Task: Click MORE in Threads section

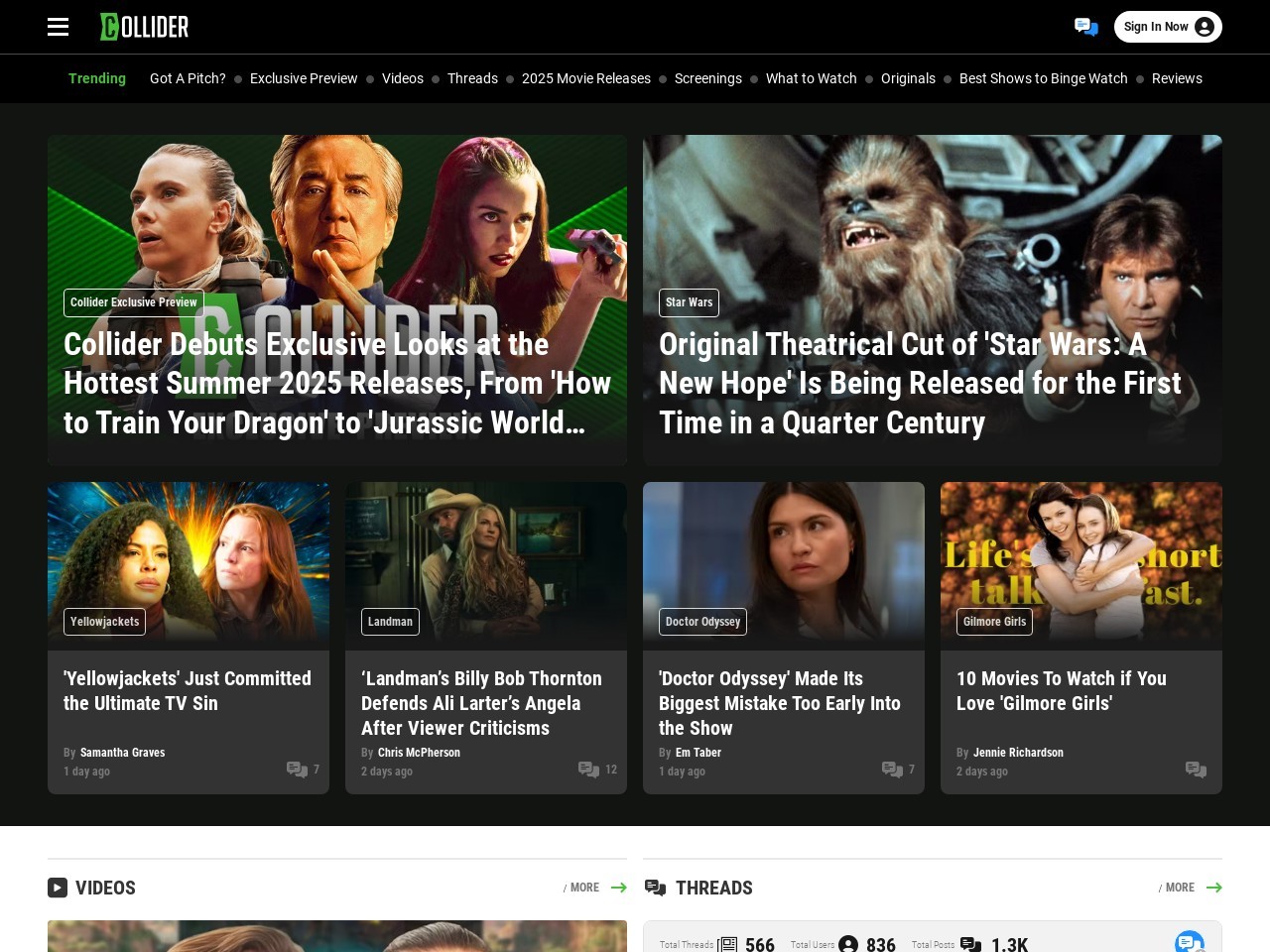Action: coord(1180,888)
